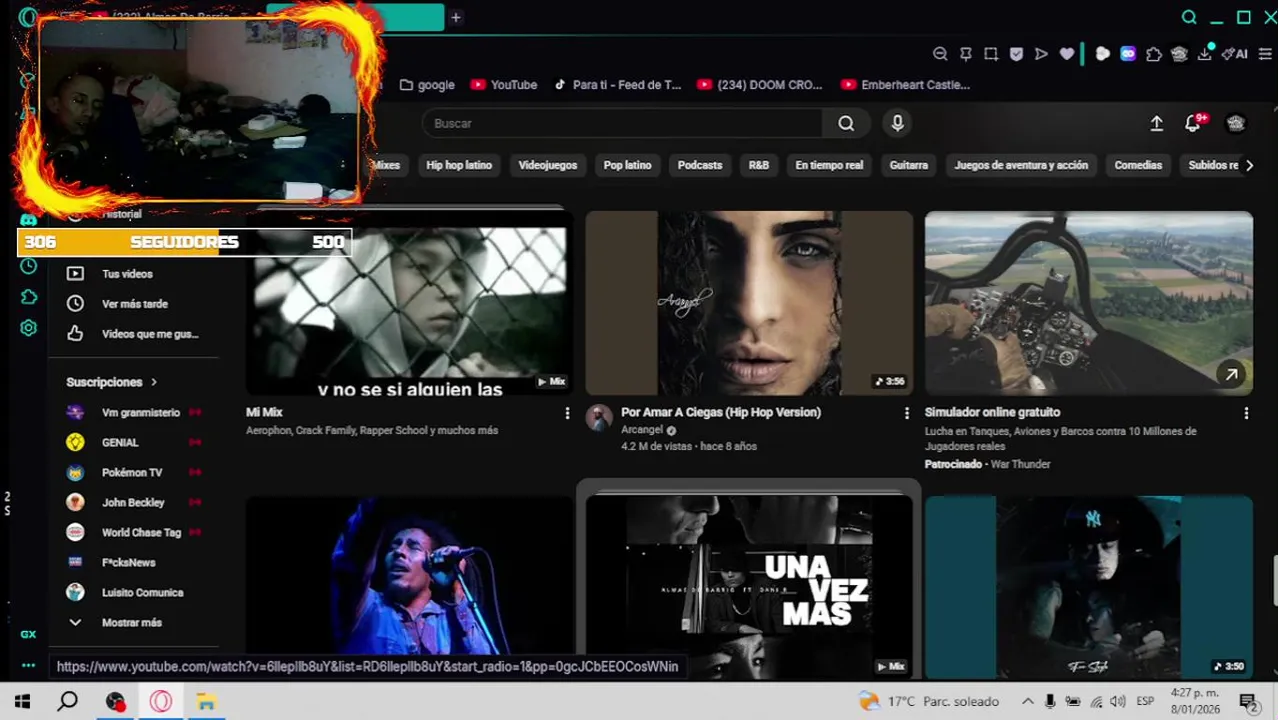Image resolution: width=1278 pixels, height=720 pixels.
Task: Focus the Buscar search field
Action: tap(622, 123)
